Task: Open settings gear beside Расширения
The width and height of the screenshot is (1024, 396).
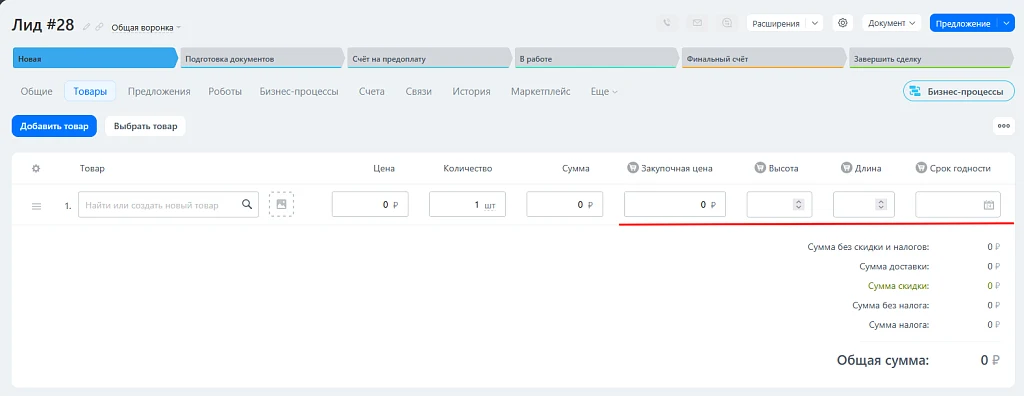Action: (x=842, y=23)
